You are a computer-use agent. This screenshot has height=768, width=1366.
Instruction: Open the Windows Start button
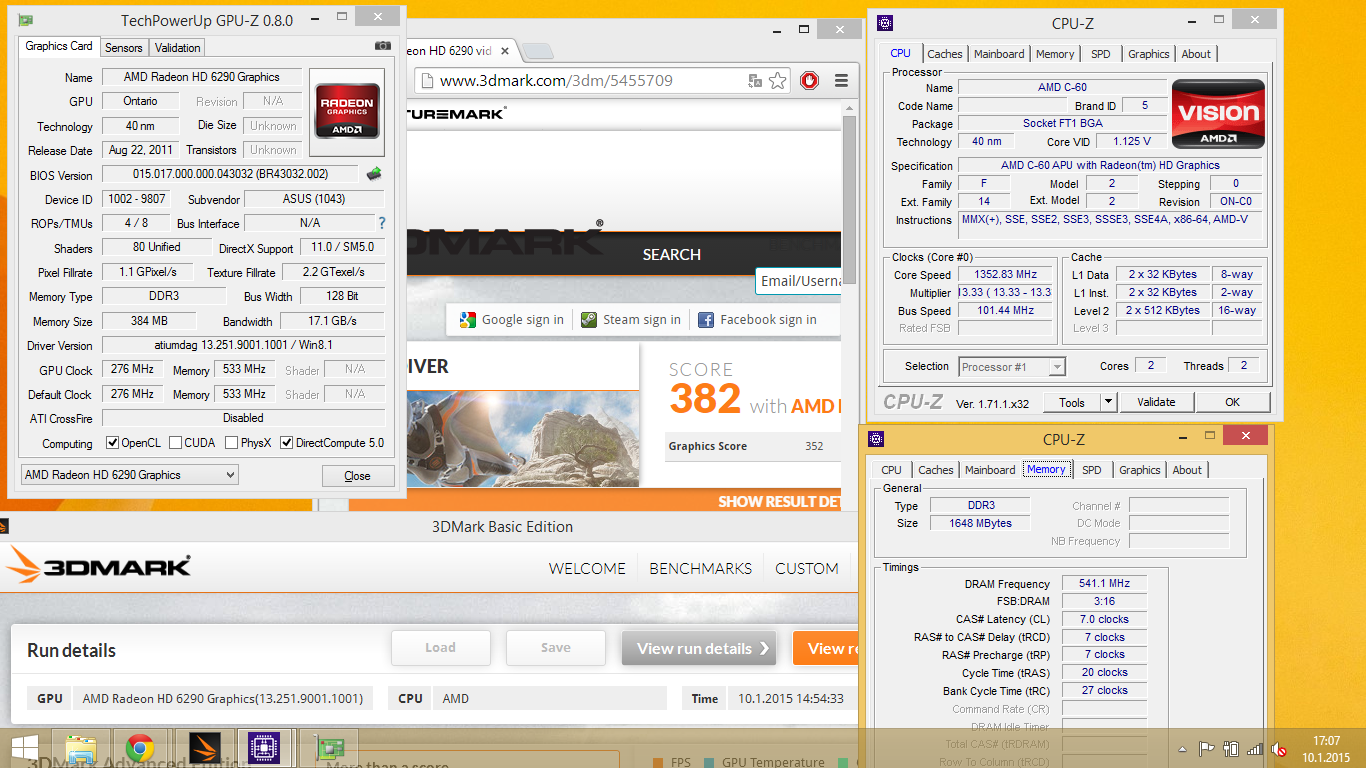(24, 749)
